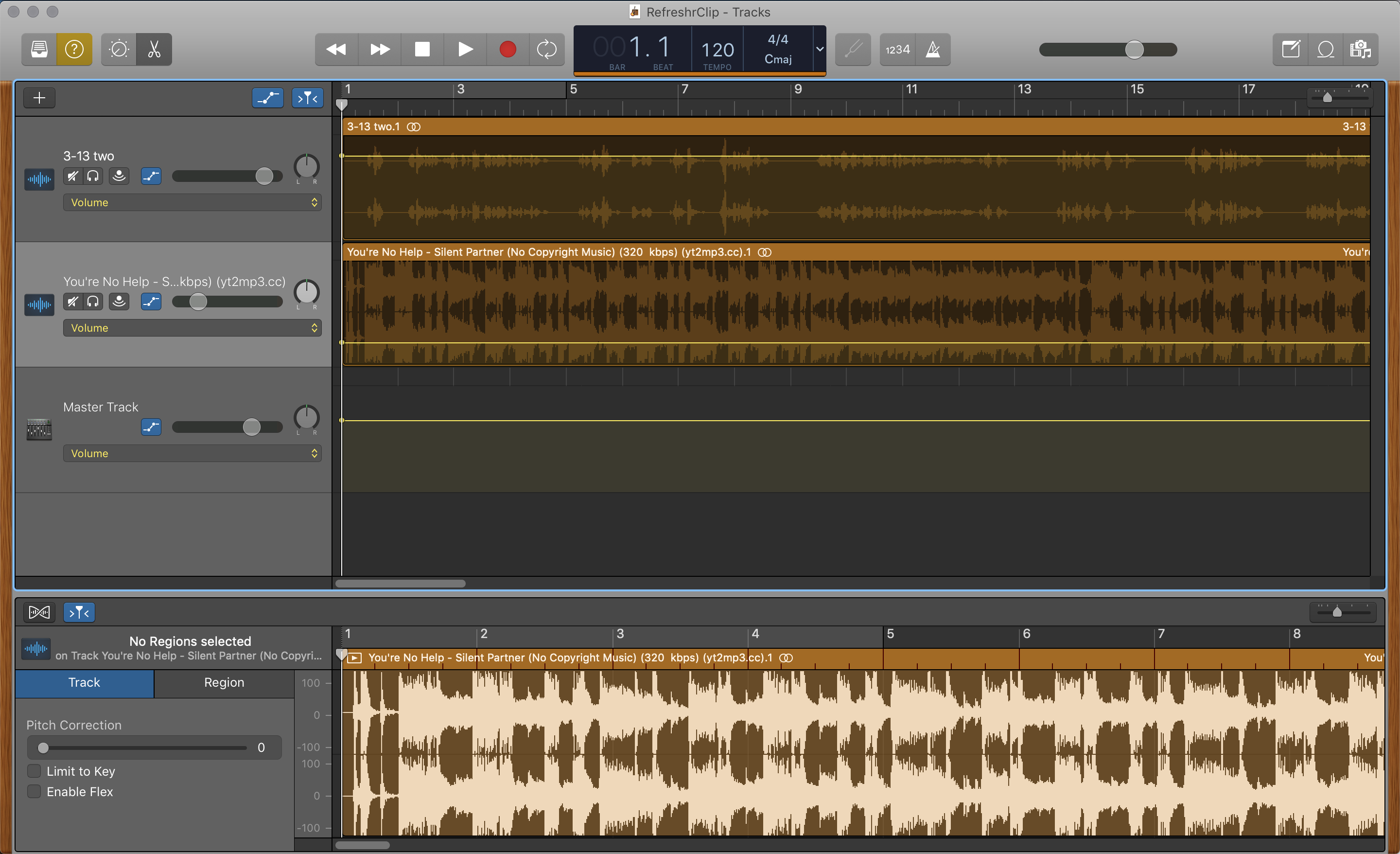
Task: Toggle Smart Controls dial icon
Action: [119, 50]
